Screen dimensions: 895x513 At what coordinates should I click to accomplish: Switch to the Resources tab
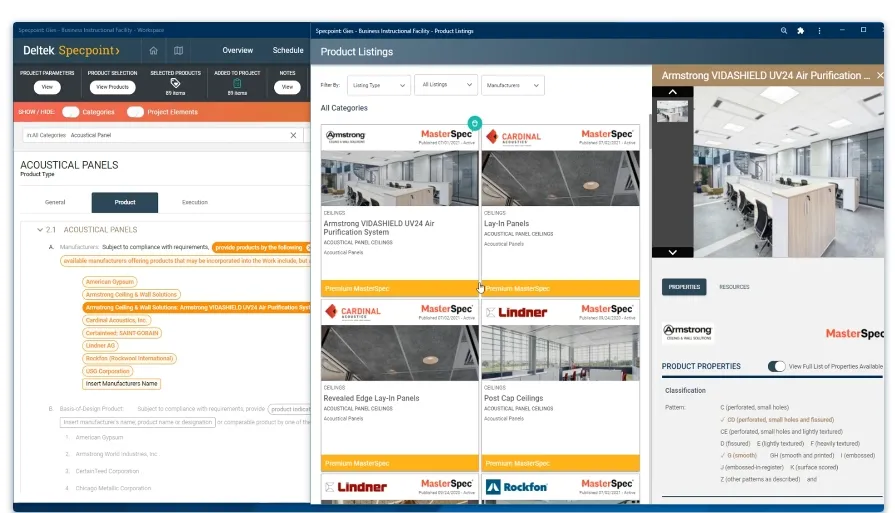click(734, 287)
